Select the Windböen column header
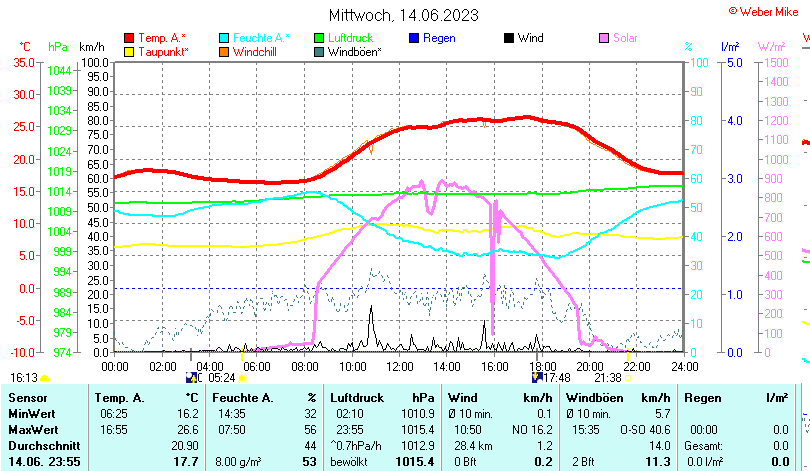Image resolution: width=810 pixels, height=471 pixels. click(x=594, y=398)
